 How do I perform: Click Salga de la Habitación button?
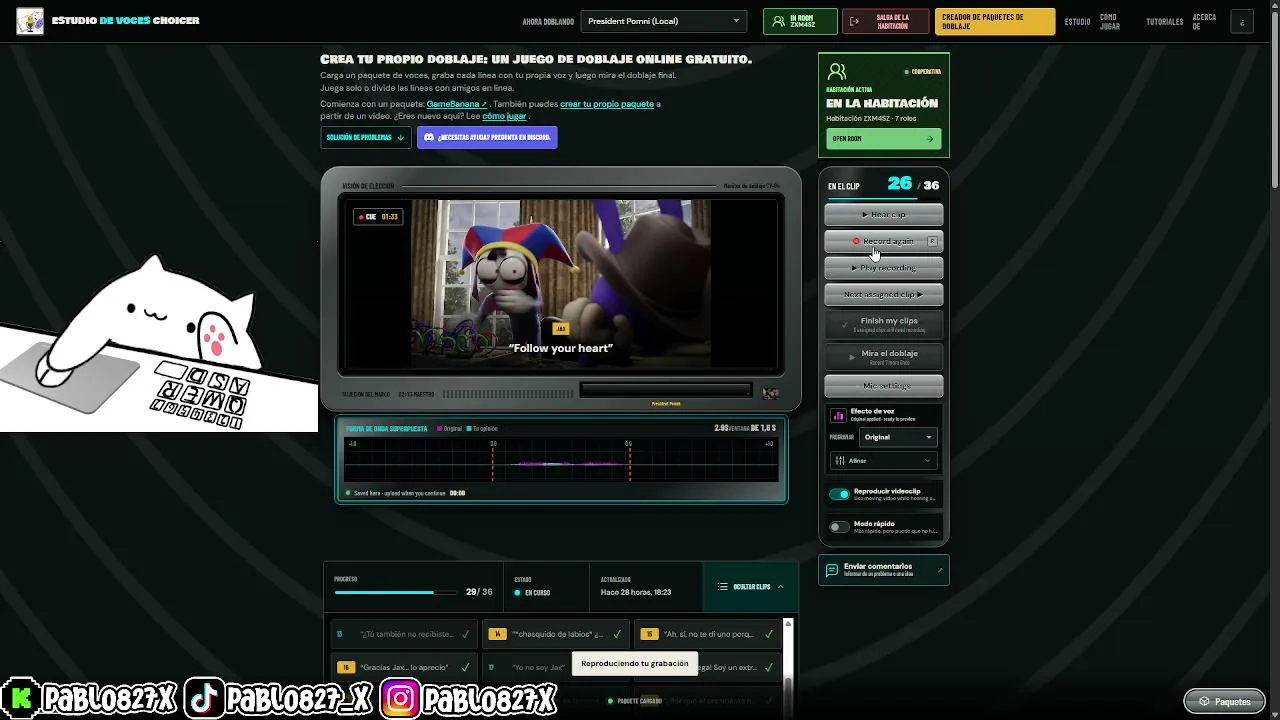(885, 21)
